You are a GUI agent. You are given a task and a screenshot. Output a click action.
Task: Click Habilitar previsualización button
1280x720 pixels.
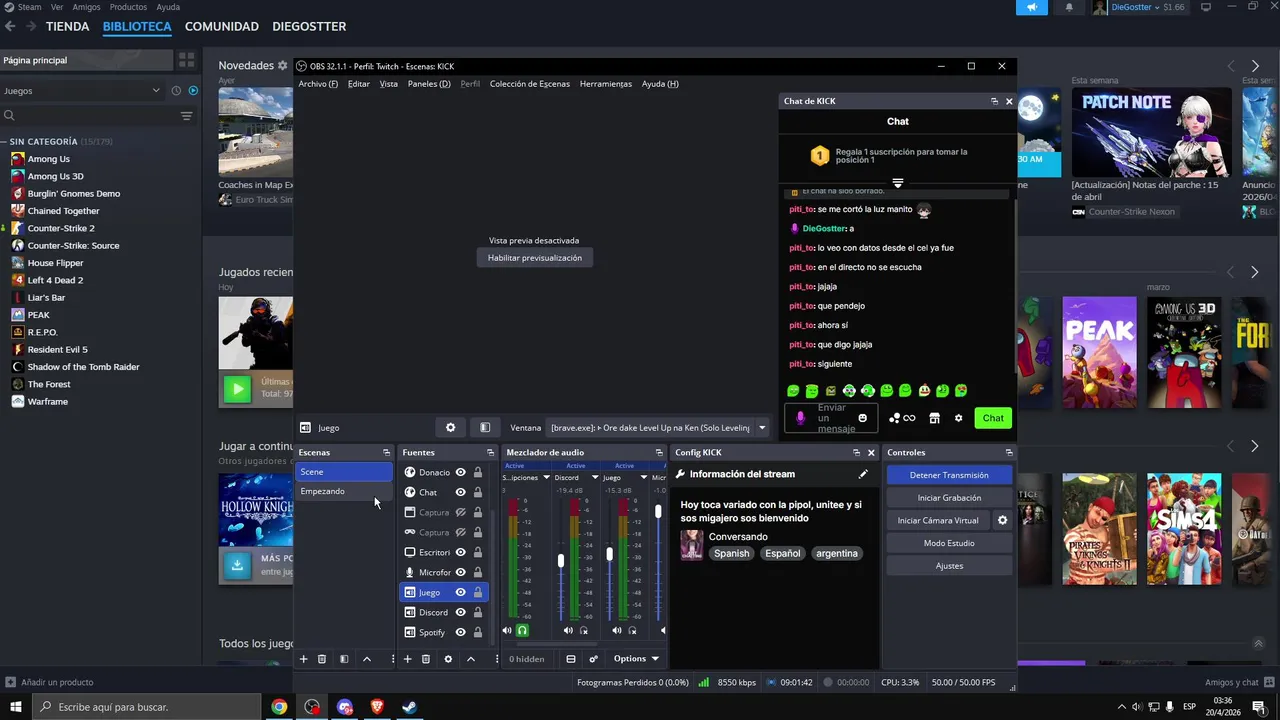535,258
